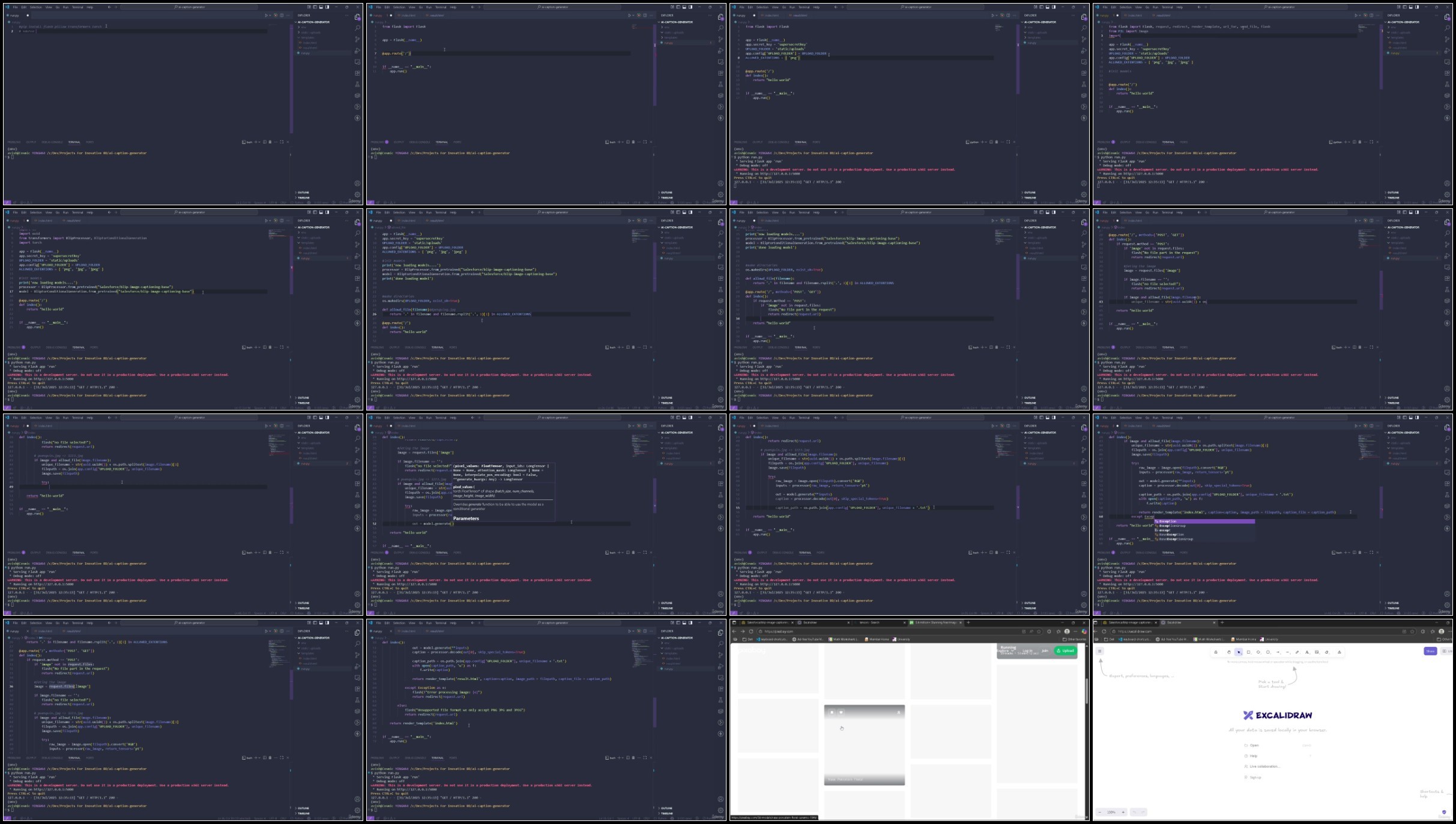Screen dimensions: 1456x824
Task: Open the Excalidraw hamburger main menu
Action: tap(1100, 651)
